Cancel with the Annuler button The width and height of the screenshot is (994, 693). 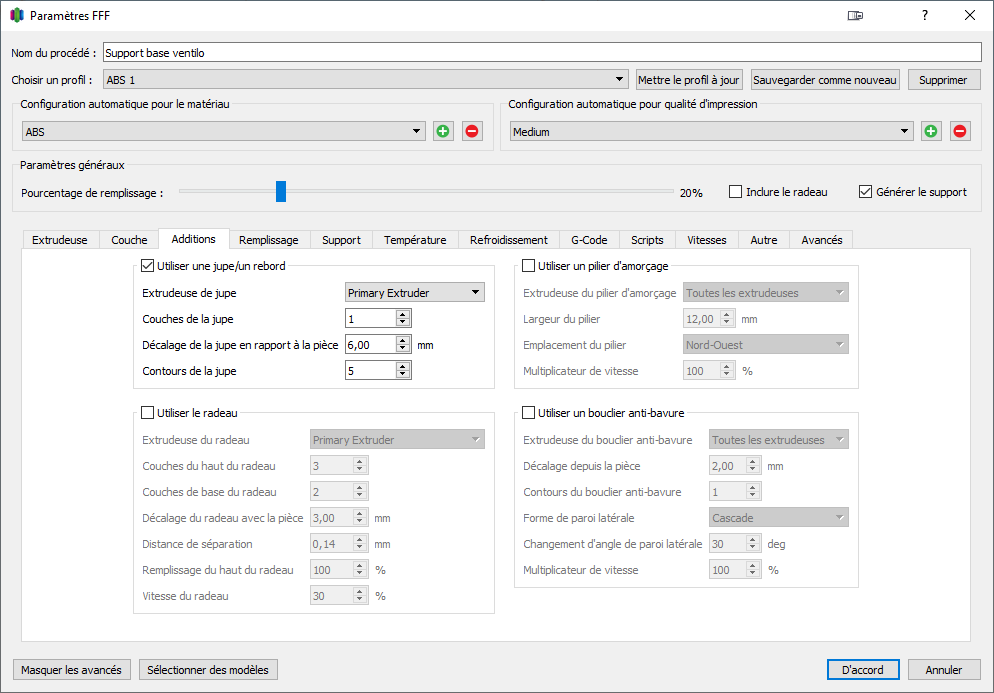pyautogui.click(x=943, y=670)
